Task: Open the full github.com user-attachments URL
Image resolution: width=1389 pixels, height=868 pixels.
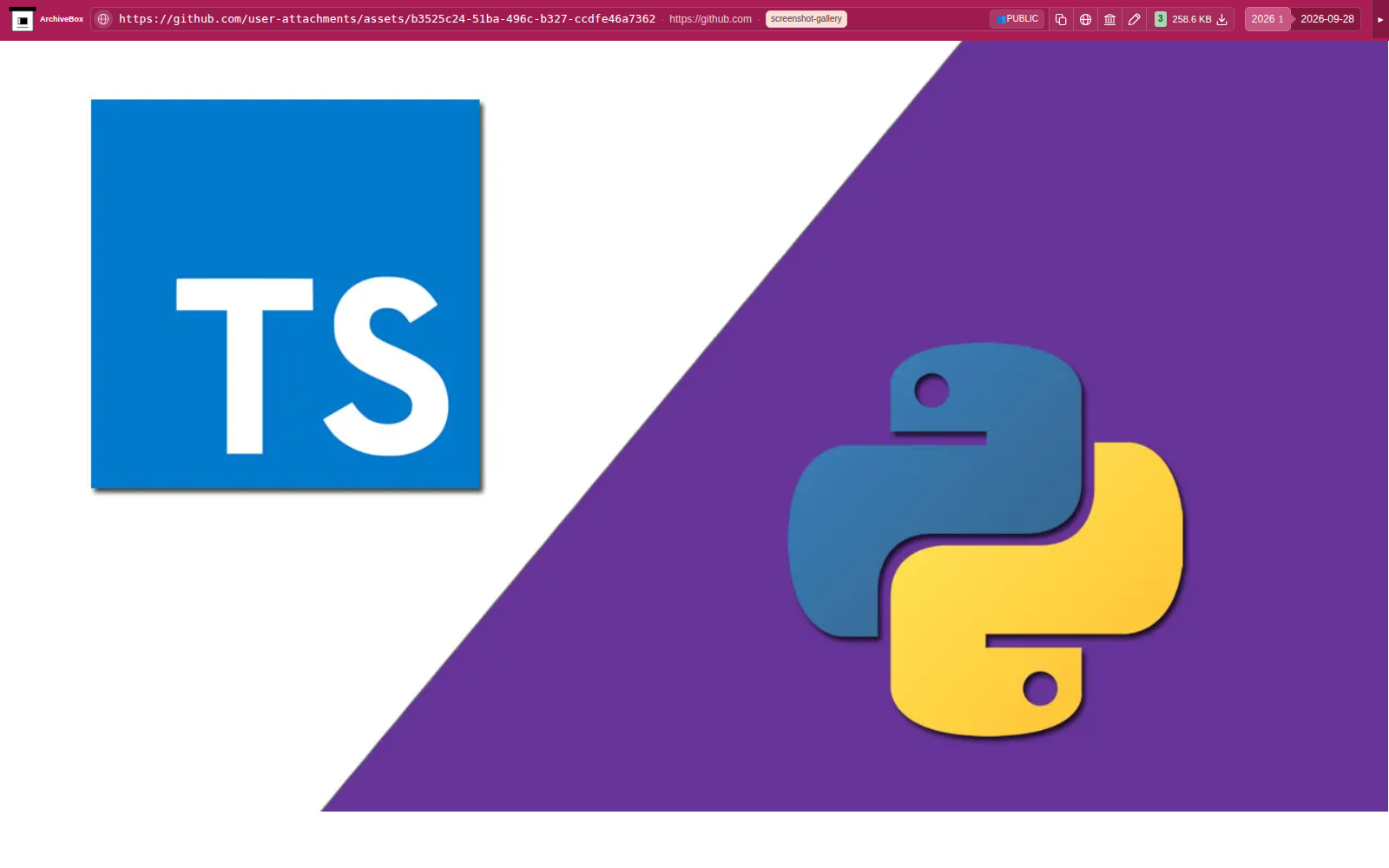Action: (x=387, y=19)
